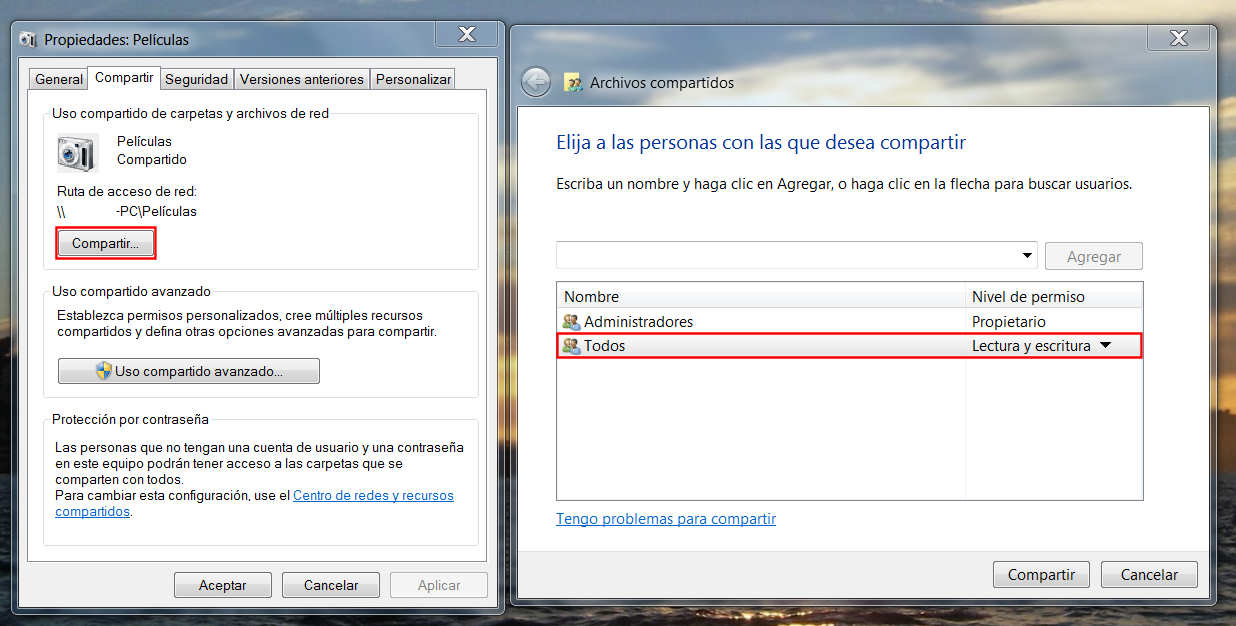Click the Nombre column header
This screenshot has height=626, width=1236.
[761, 296]
